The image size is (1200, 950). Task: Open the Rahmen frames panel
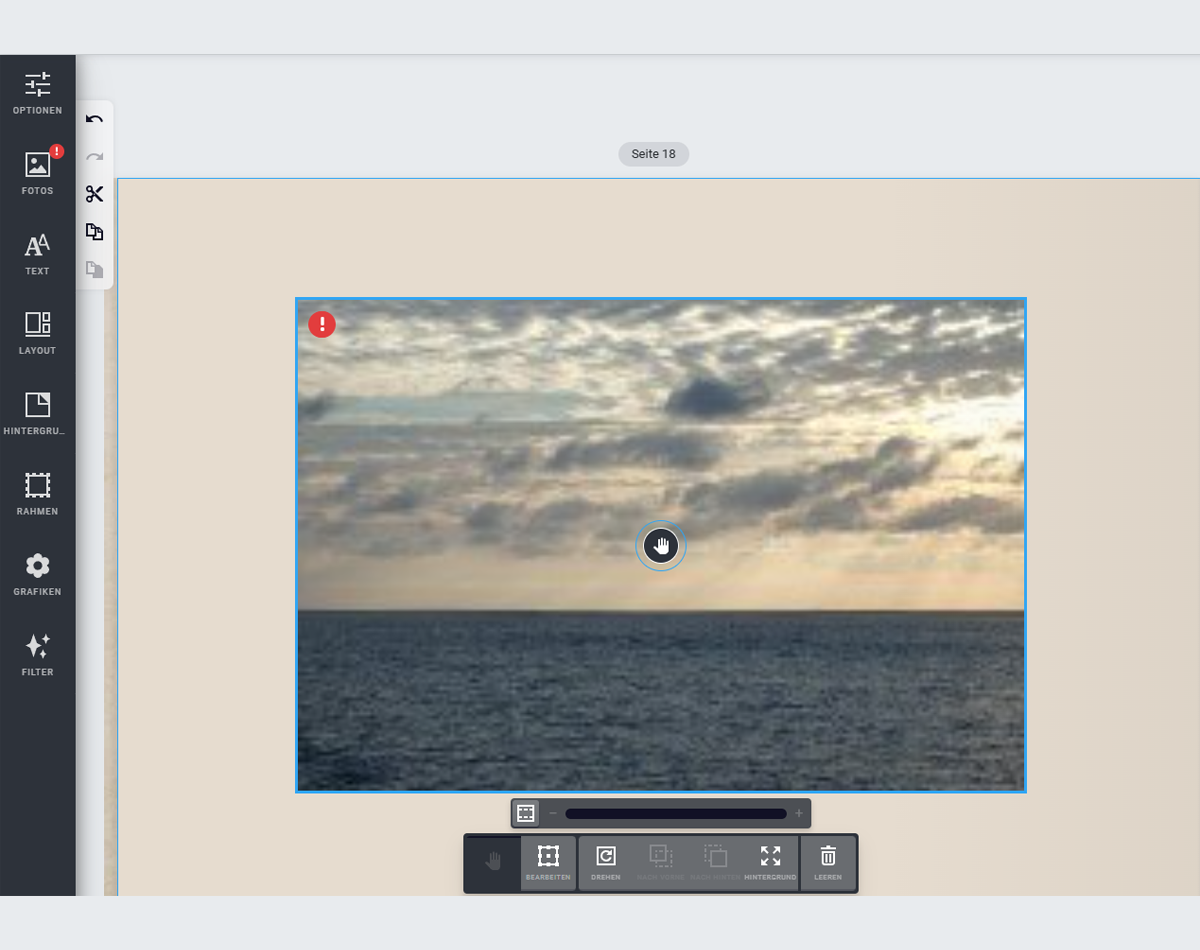coord(37,495)
